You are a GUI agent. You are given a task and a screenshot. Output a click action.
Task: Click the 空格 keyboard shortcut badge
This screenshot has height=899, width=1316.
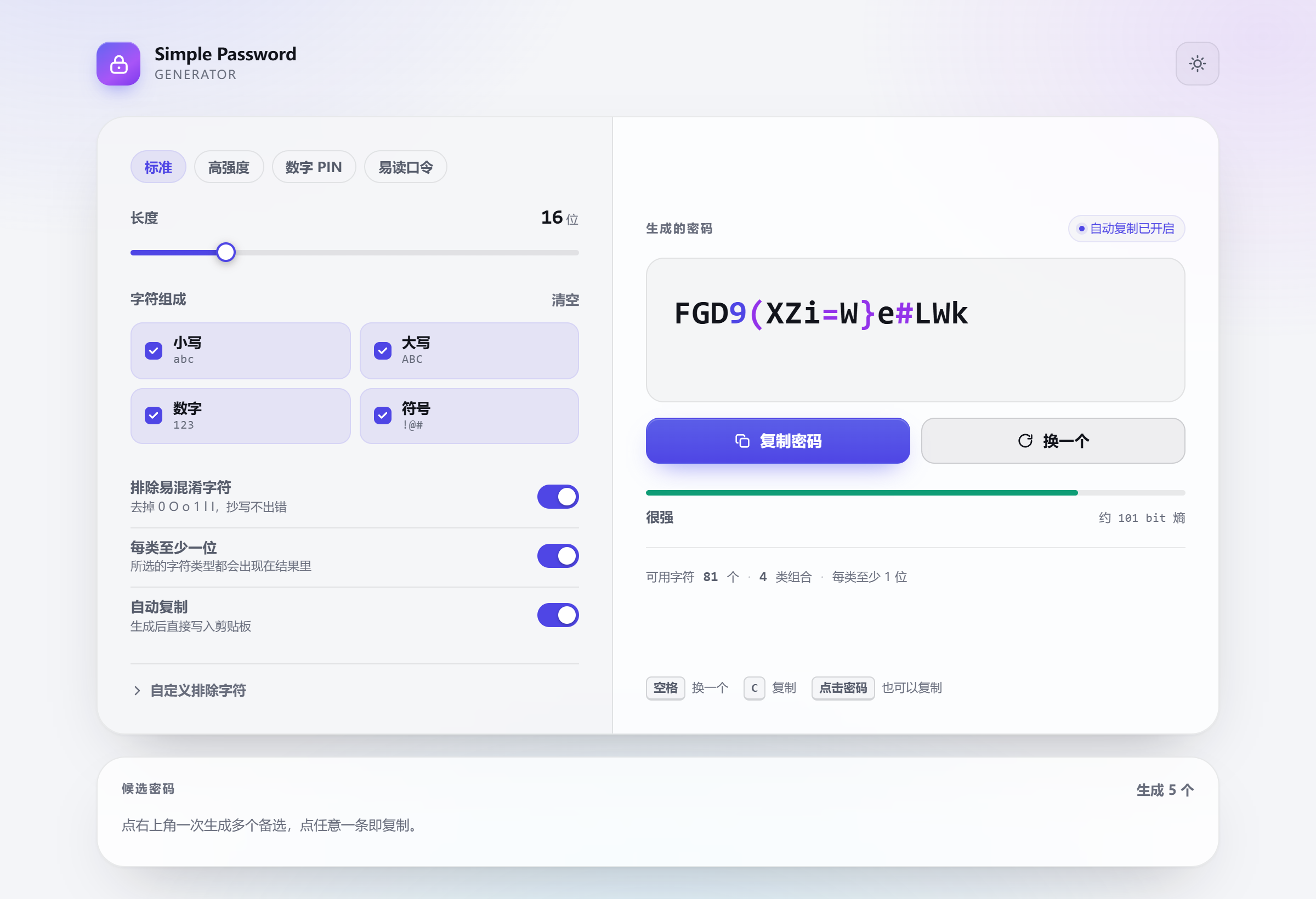665,688
